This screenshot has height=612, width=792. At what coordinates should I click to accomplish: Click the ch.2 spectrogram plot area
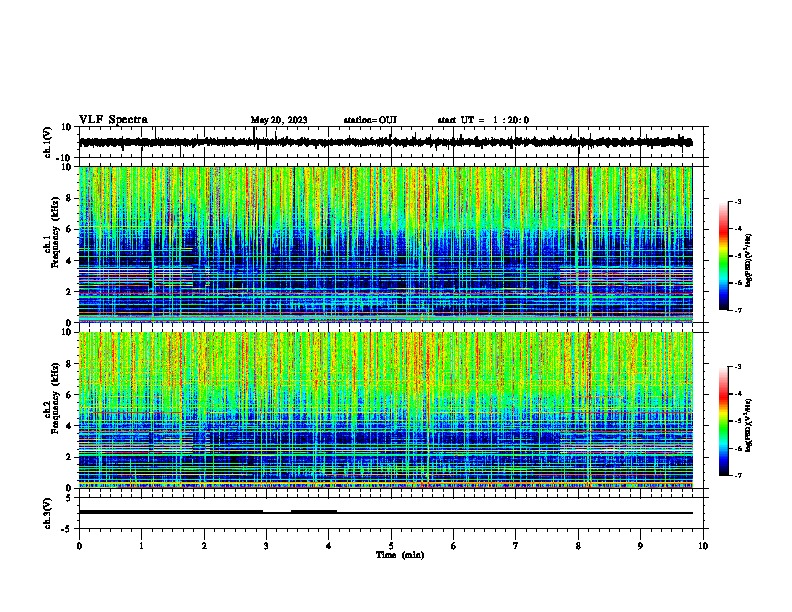pyautogui.click(x=386, y=410)
